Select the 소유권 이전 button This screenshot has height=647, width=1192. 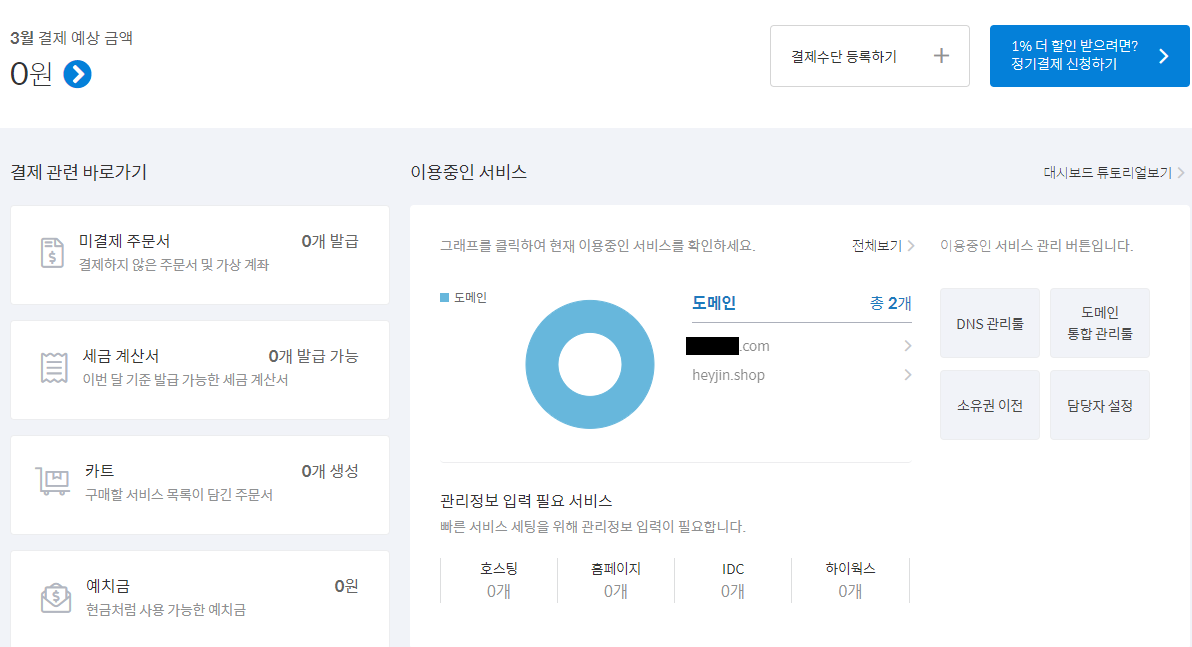[989, 406]
